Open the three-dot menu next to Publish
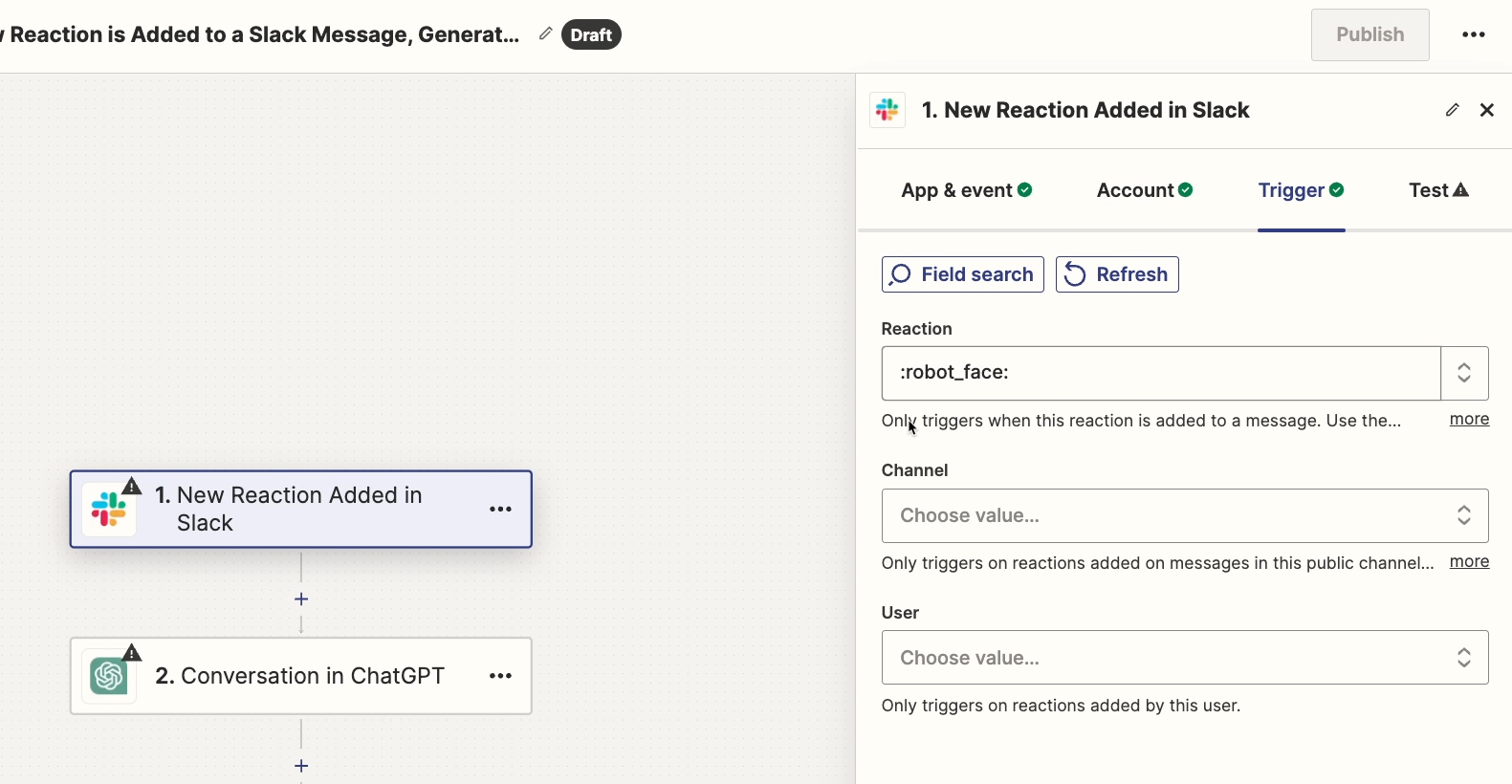Viewport: 1512px width, 784px height. pos(1474,34)
